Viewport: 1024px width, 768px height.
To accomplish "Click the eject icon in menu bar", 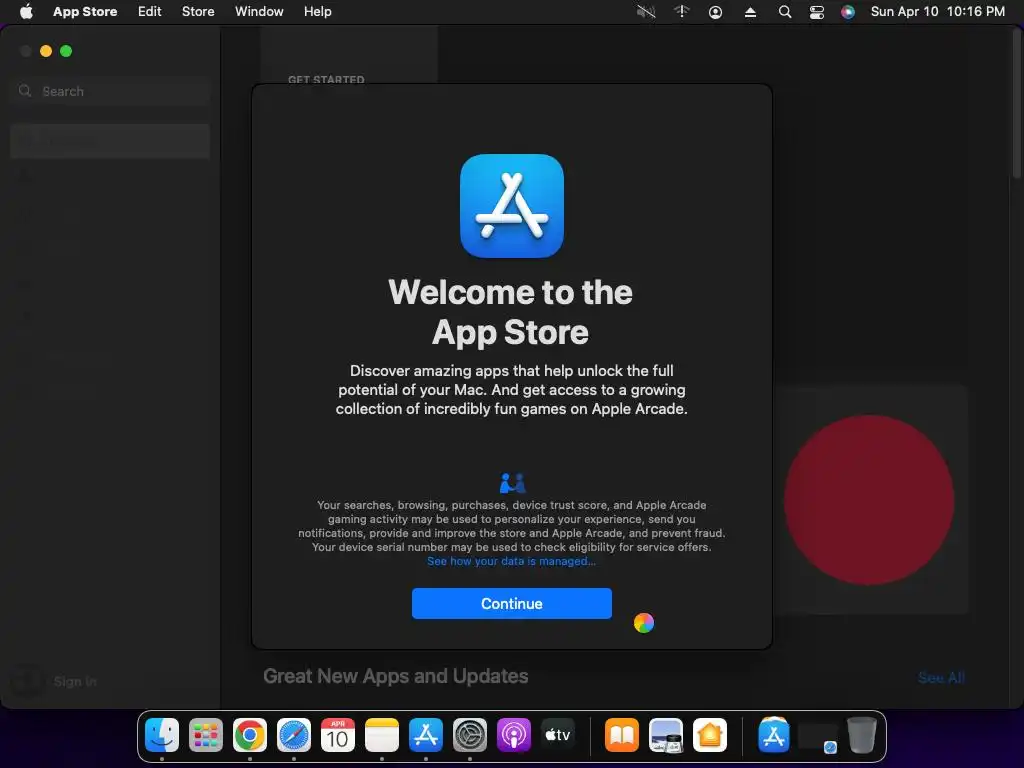I will (x=750, y=12).
